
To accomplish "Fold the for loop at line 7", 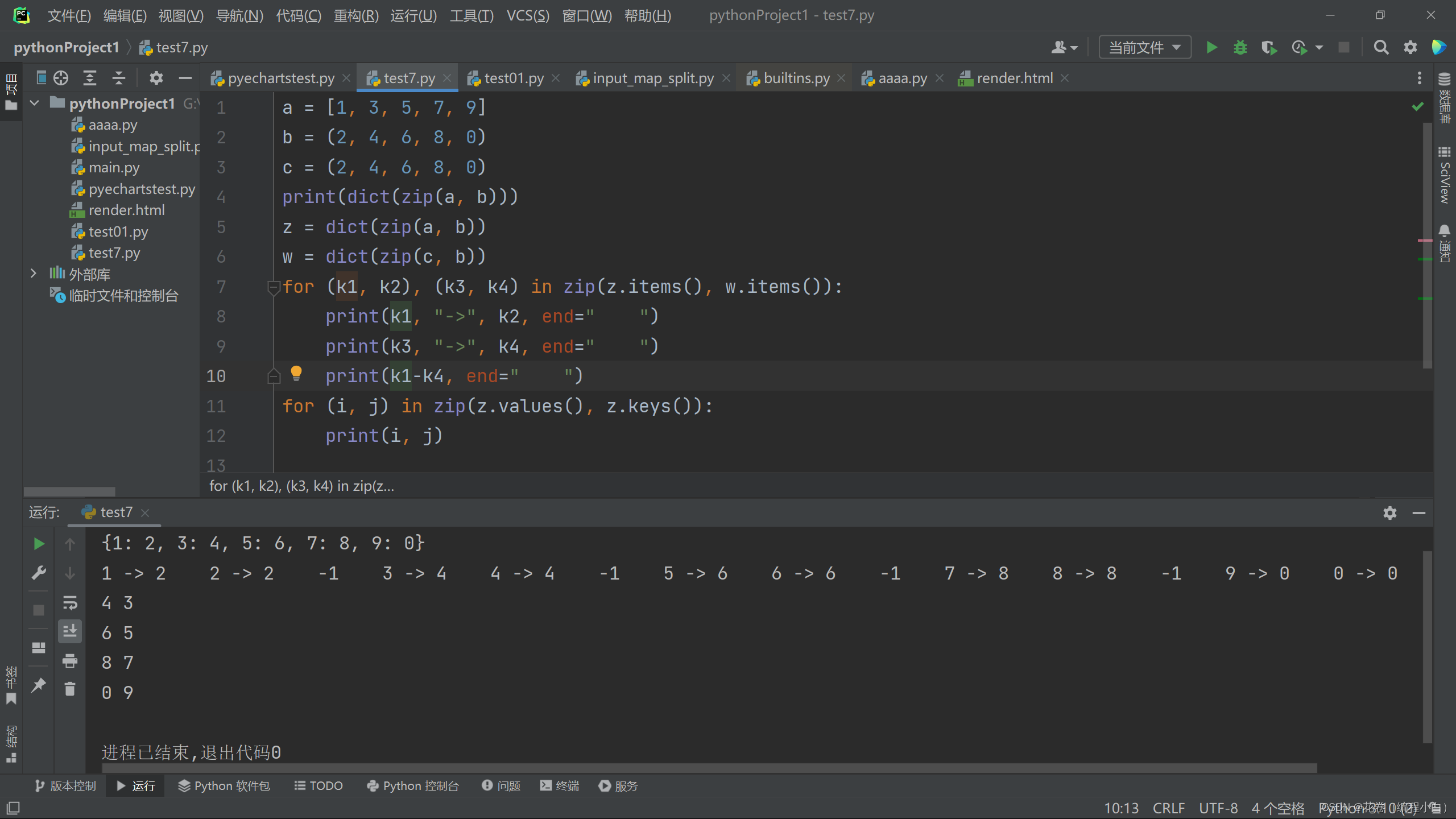I will 274,287.
